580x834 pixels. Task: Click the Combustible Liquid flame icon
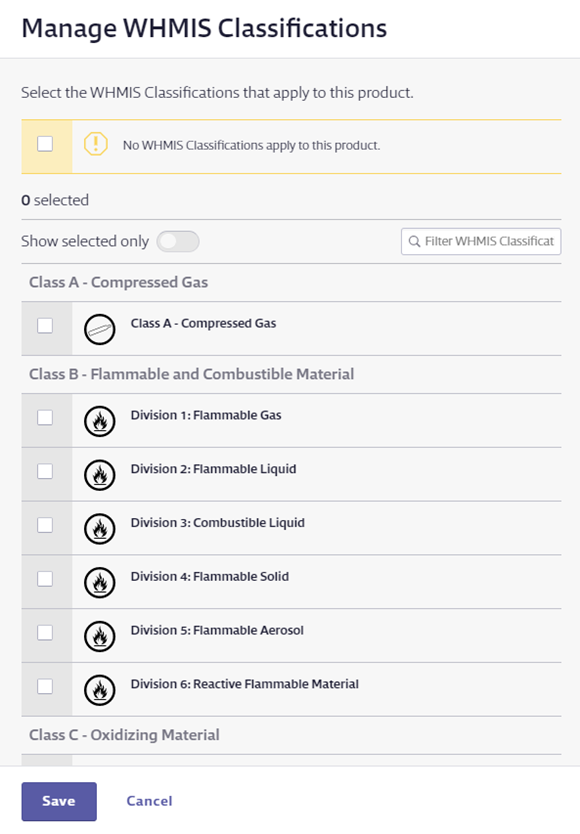(x=100, y=529)
